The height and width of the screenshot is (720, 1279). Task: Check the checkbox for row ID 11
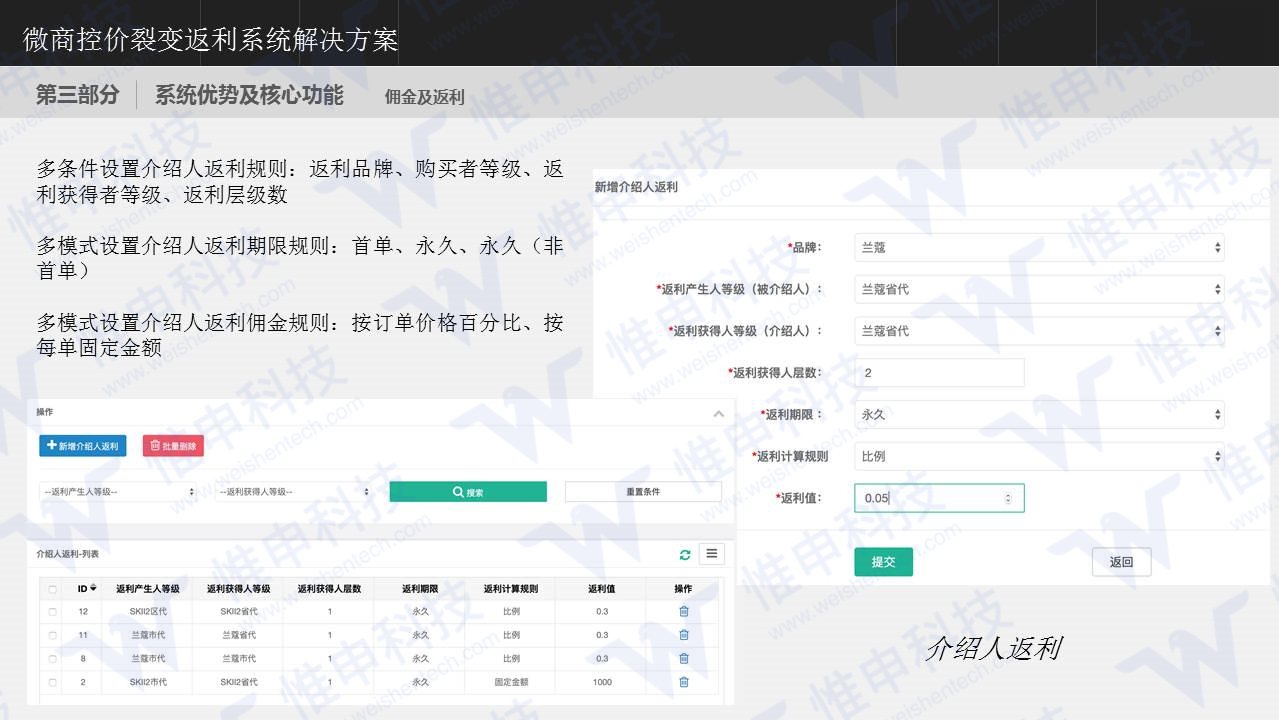click(52, 634)
